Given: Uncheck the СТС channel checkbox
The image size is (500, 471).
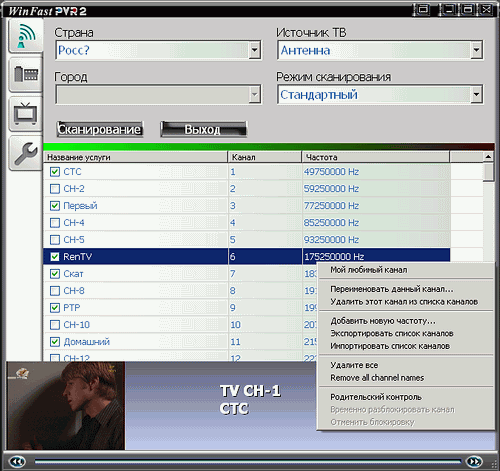Looking at the screenshot, I should pyautogui.click(x=55, y=172).
